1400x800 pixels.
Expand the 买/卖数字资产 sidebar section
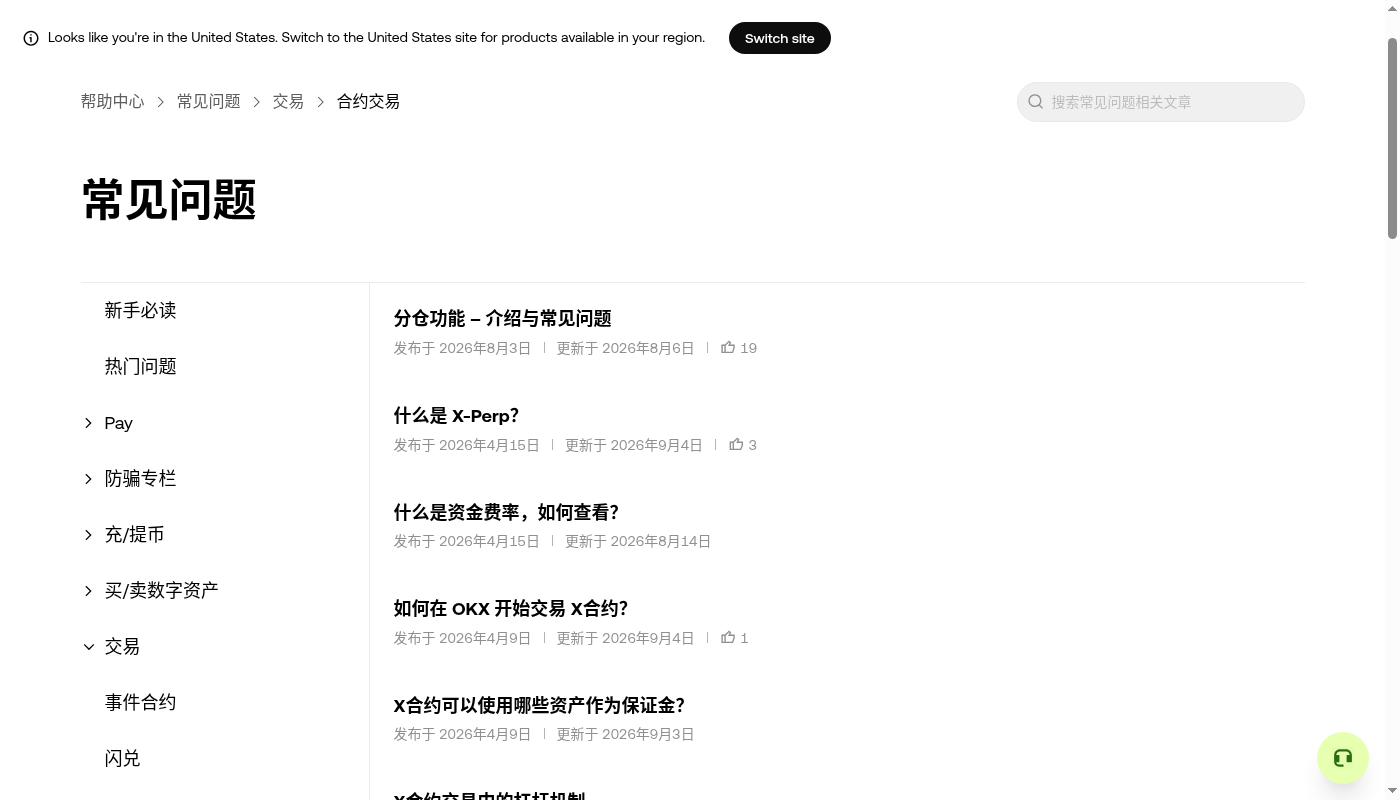pos(89,591)
